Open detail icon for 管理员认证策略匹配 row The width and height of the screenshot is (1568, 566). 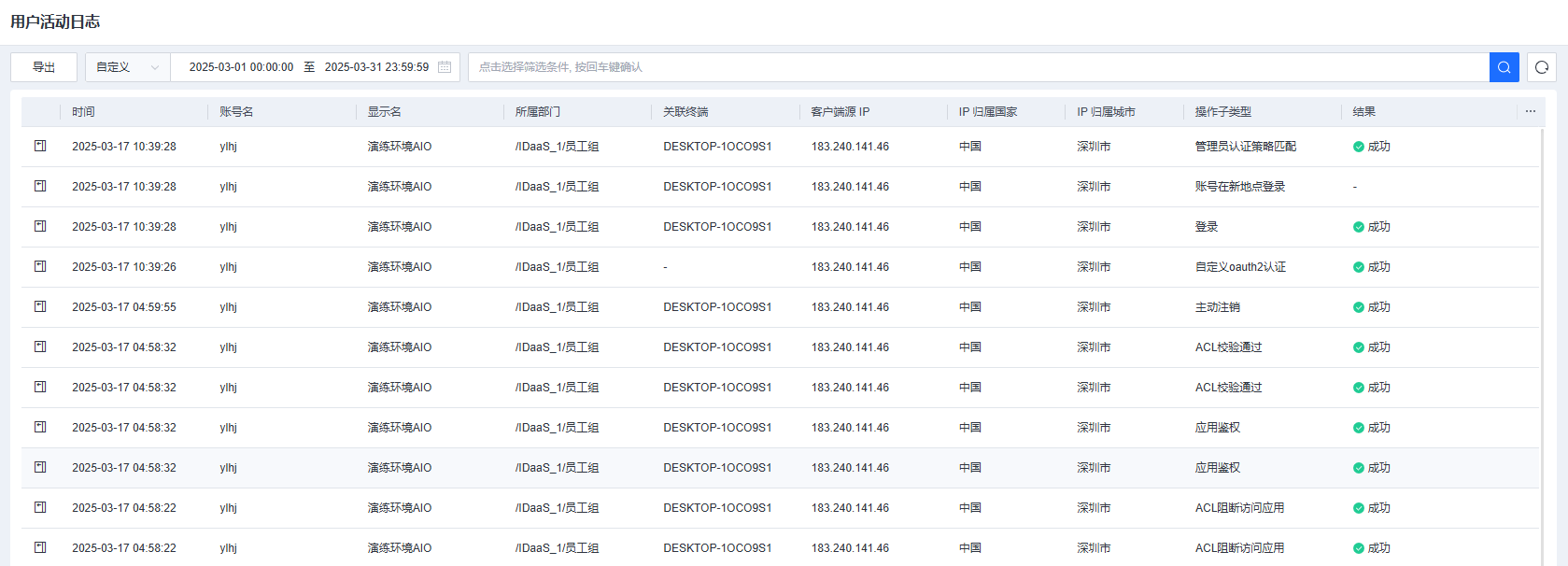40,146
